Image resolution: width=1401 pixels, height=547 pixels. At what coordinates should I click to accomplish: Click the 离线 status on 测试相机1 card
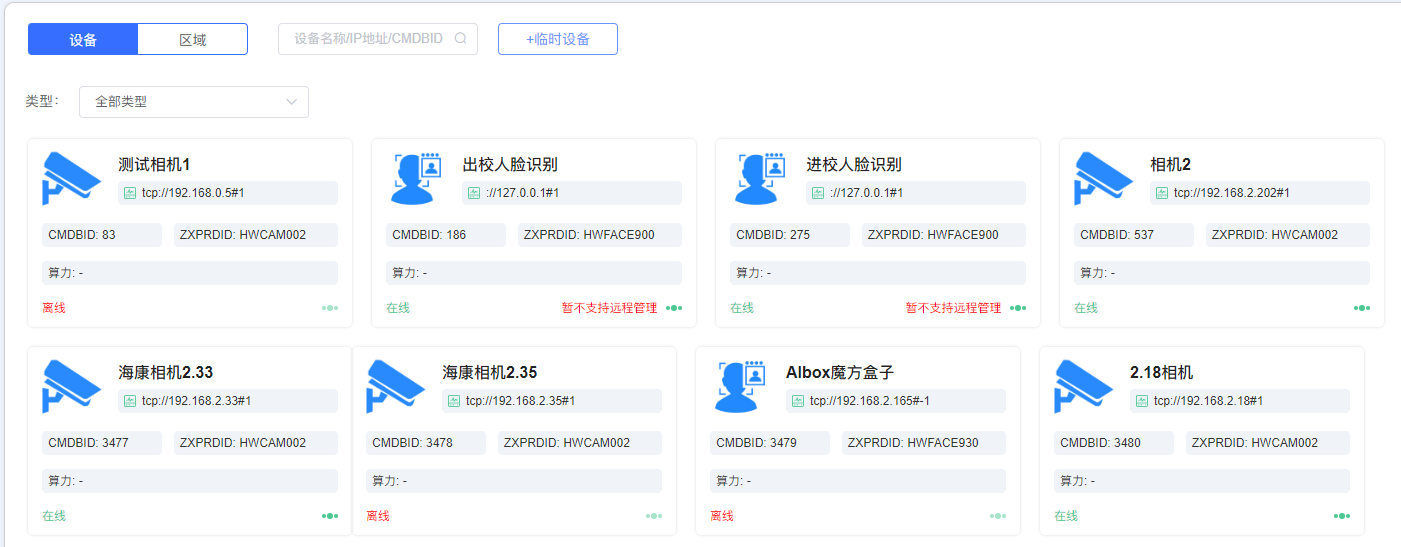pos(54,308)
